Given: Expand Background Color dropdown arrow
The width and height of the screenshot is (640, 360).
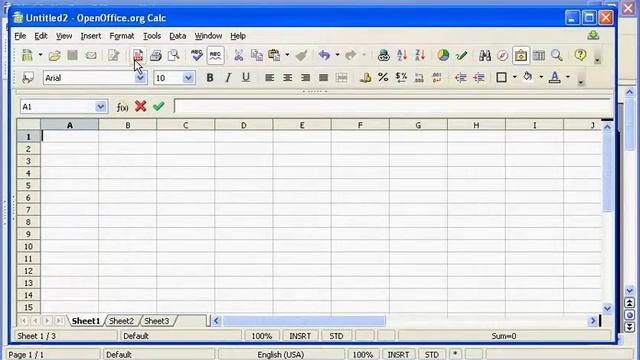Looking at the screenshot, I should [541, 77].
